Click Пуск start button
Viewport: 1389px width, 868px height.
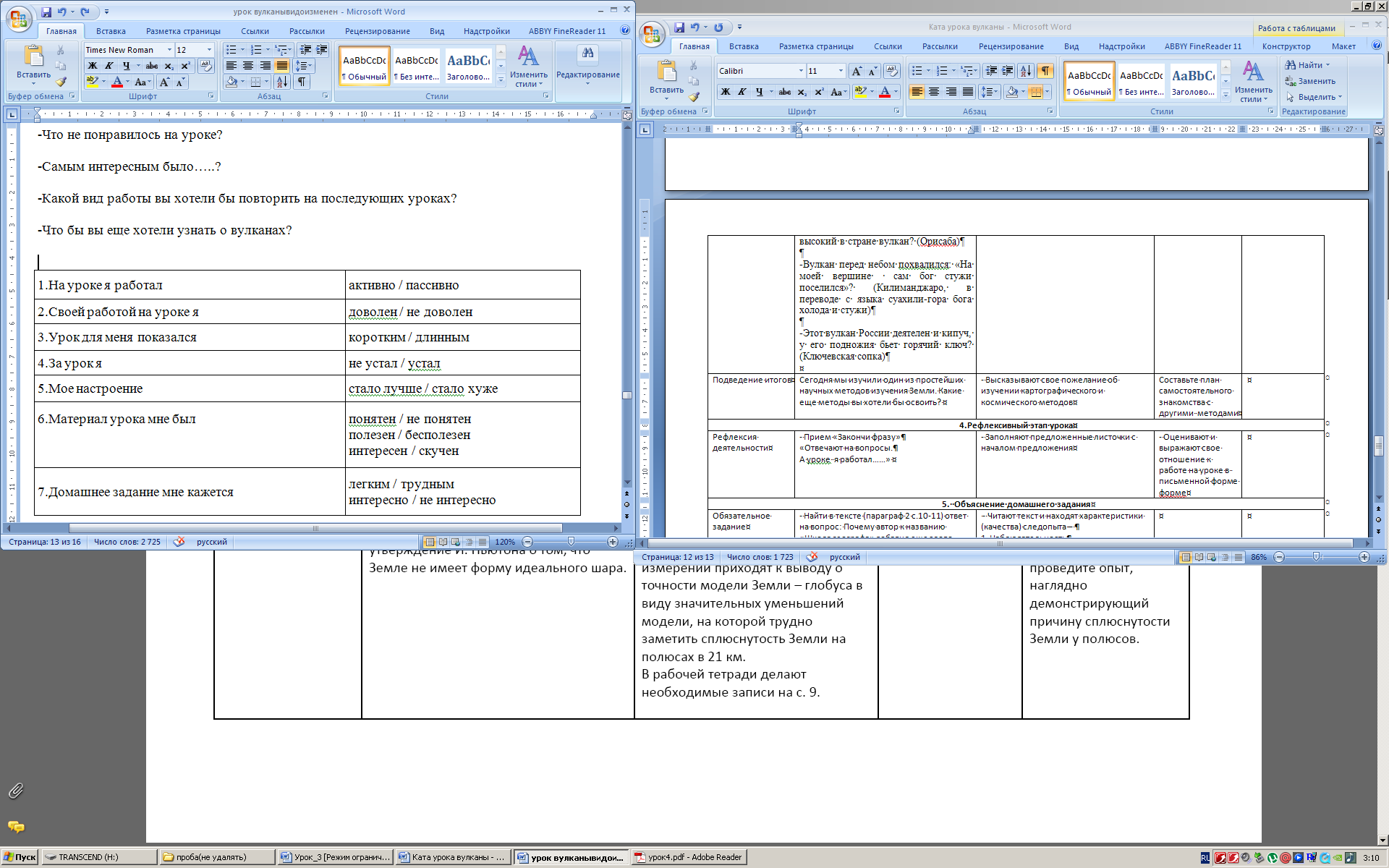pyautogui.click(x=20, y=857)
